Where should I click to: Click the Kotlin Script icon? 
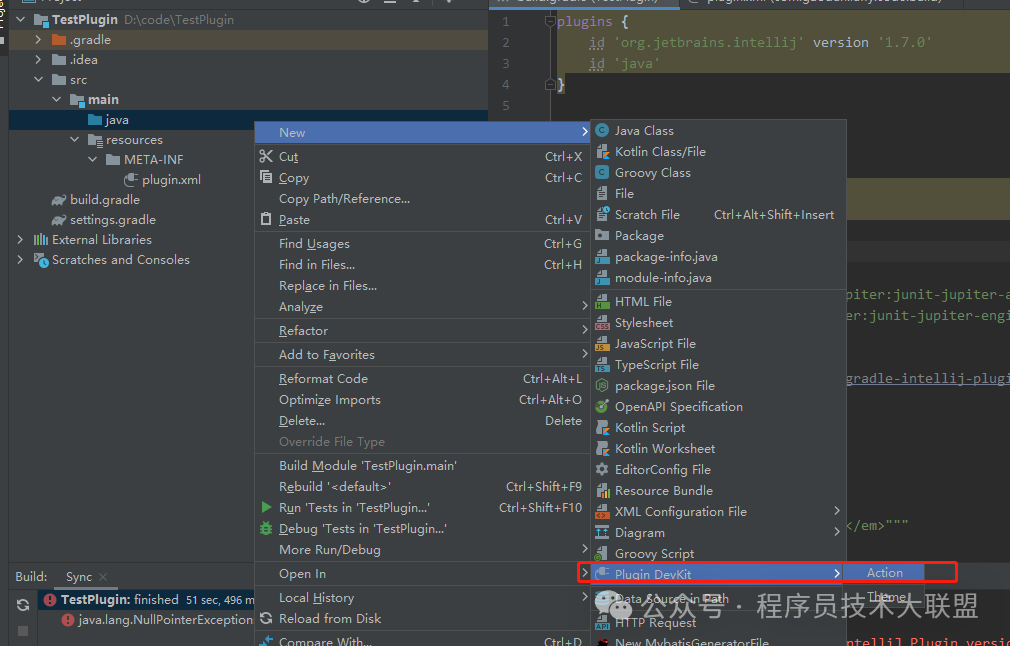[602, 428]
